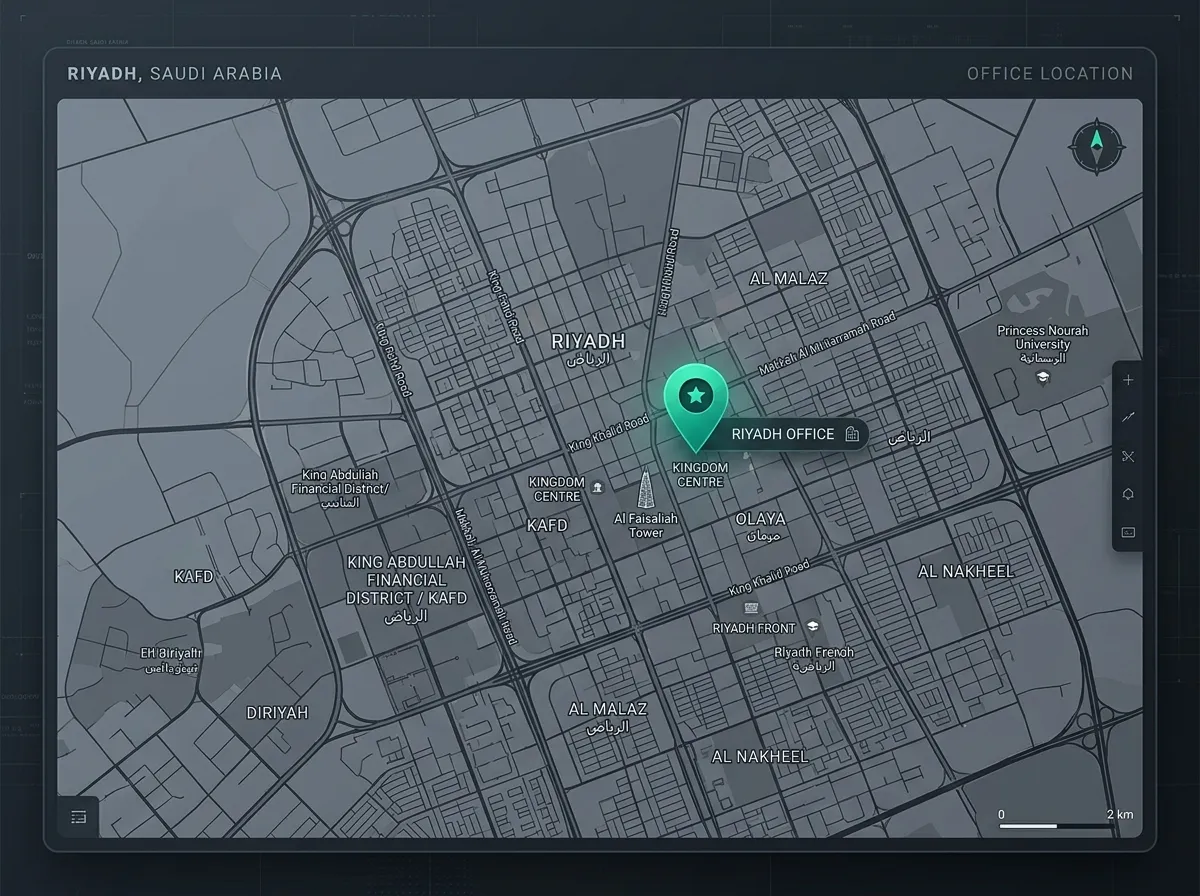Click the "Princess Nourah University" label
Image resolution: width=1200 pixels, height=896 pixels.
[x=1043, y=337]
